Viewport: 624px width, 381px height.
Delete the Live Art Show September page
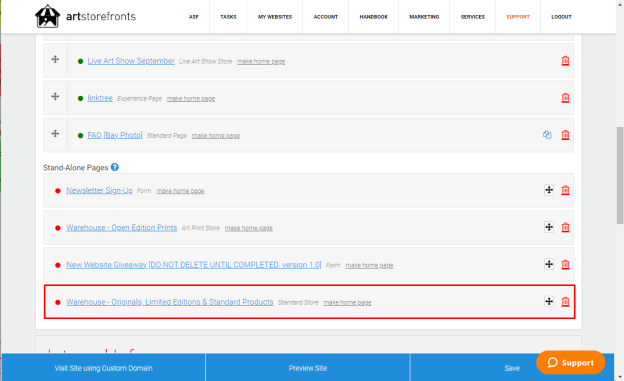[565, 61]
